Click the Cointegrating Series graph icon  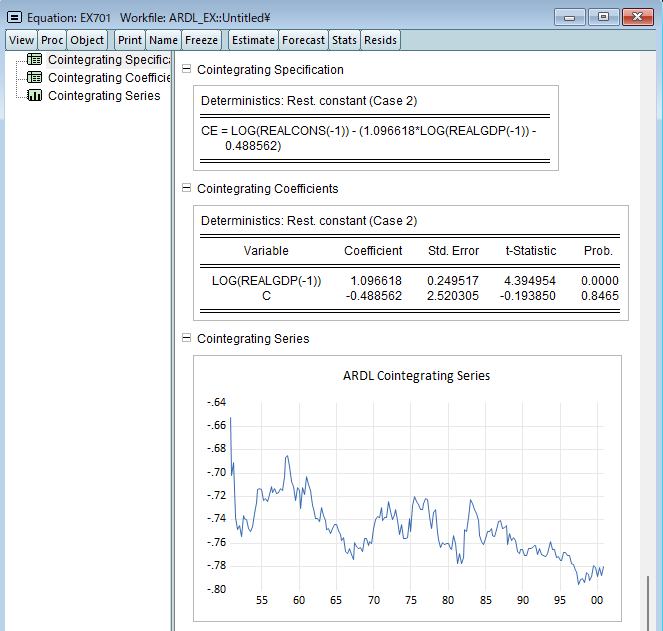point(35,96)
